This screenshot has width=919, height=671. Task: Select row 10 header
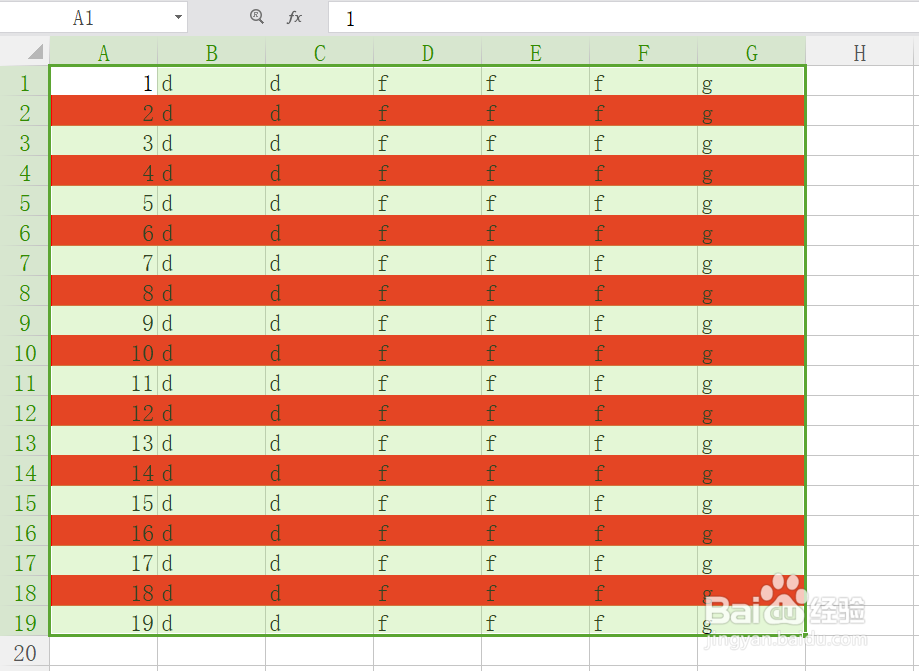coord(25,351)
